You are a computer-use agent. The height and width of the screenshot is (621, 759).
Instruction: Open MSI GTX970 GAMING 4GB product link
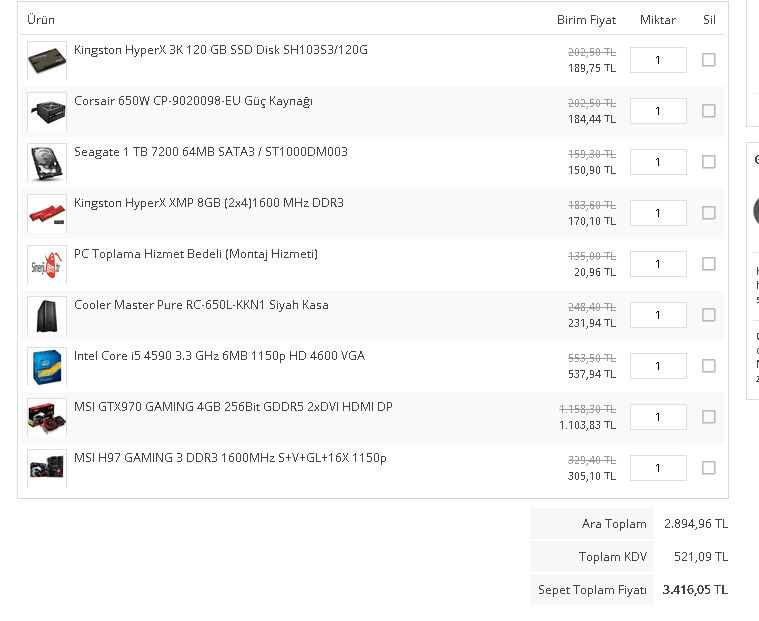pos(233,407)
